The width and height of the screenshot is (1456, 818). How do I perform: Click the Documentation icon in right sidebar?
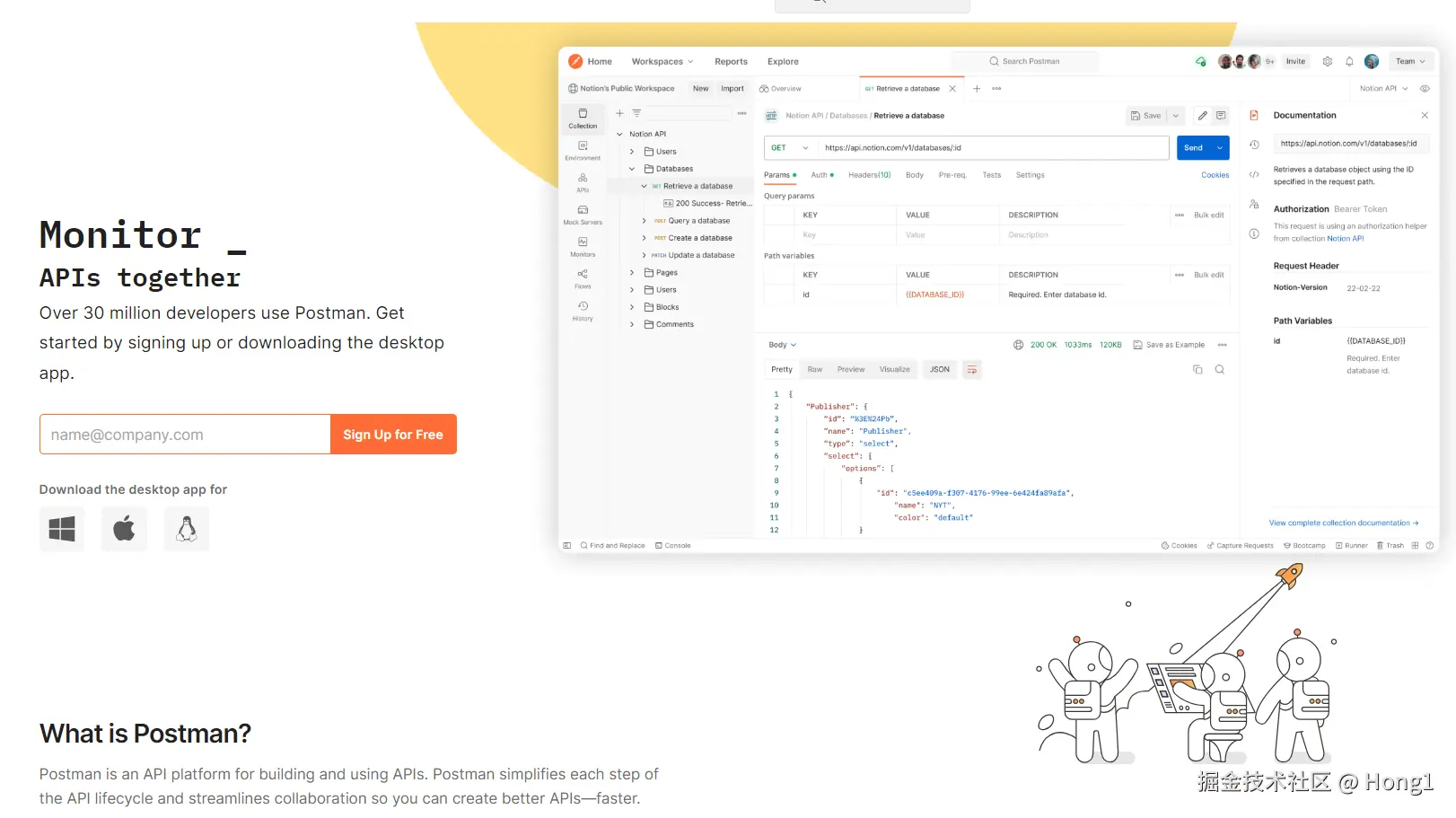pos(1254,116)
